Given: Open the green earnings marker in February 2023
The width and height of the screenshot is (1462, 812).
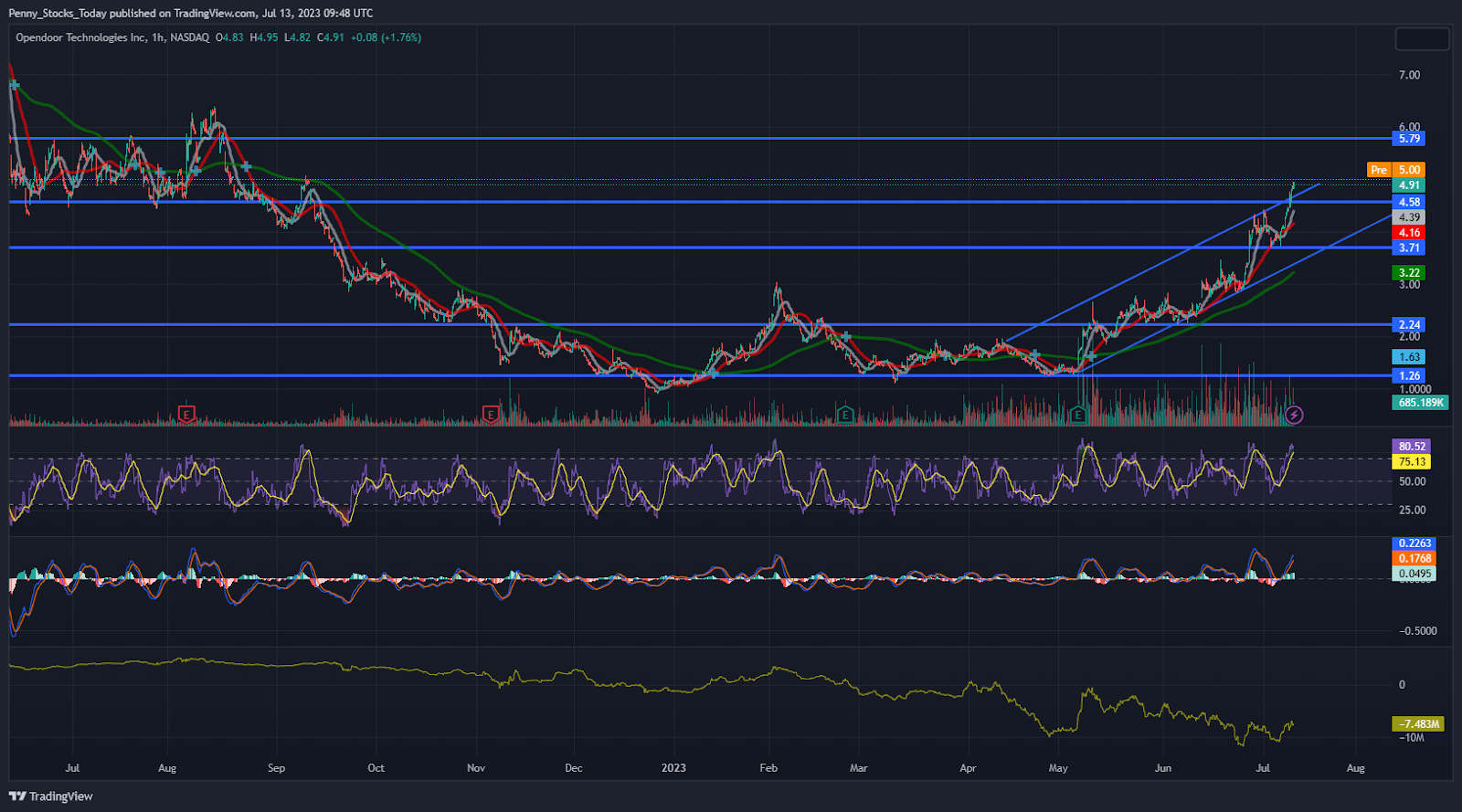Looking at the screenshot, I should (845, 416).
